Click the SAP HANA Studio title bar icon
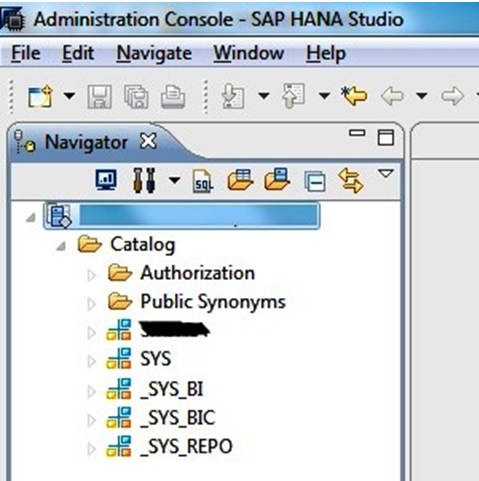The width and height of the screenshot is (479, 481). [13, 19]
